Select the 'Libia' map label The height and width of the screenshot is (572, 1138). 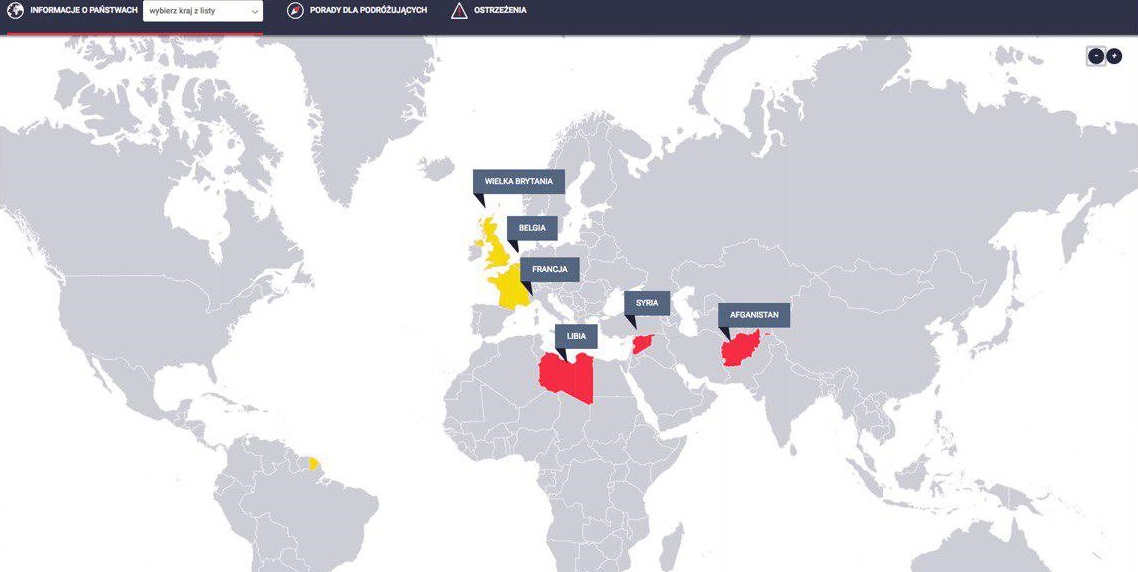pos(576,336)
